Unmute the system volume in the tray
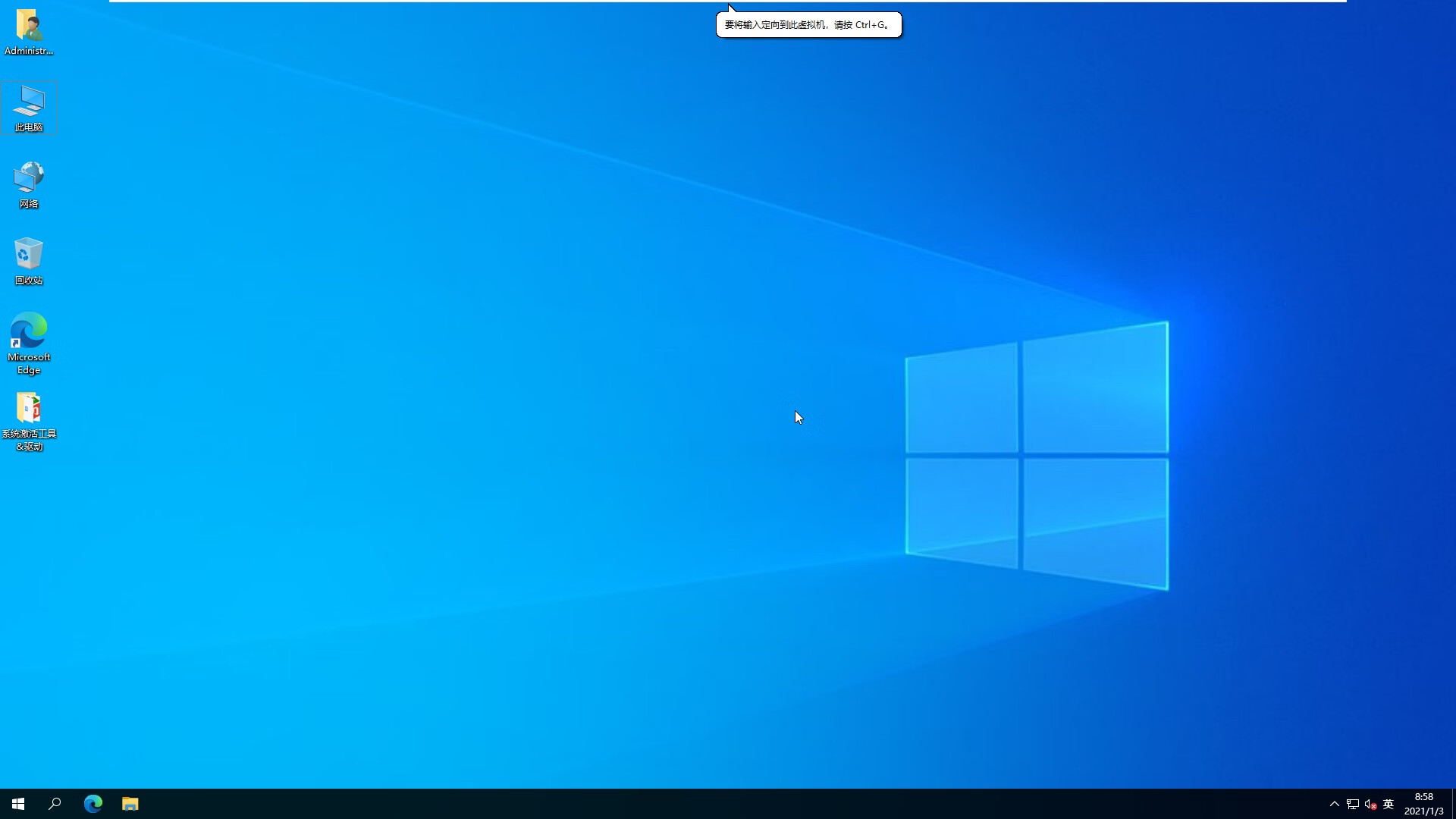 (1370, 804)
